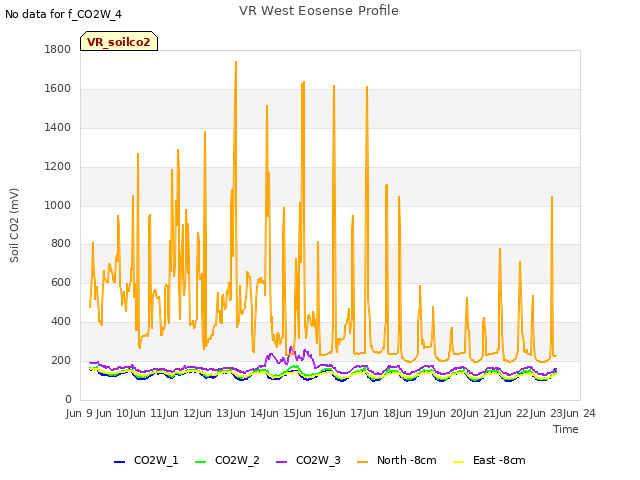Click the 400 y-axis tick label

coord(61,322)
